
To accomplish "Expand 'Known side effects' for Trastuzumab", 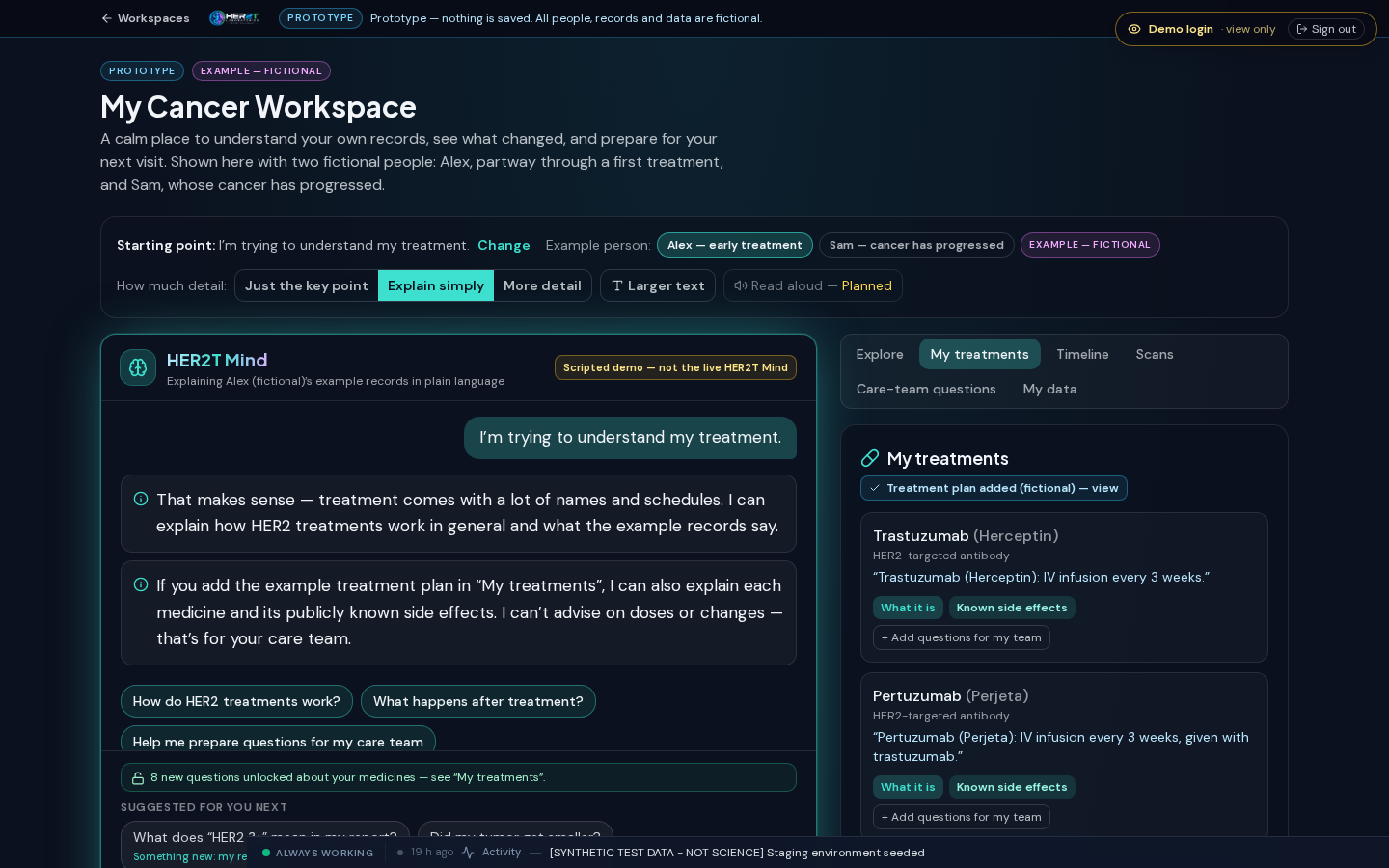I will coord(1012,608).
